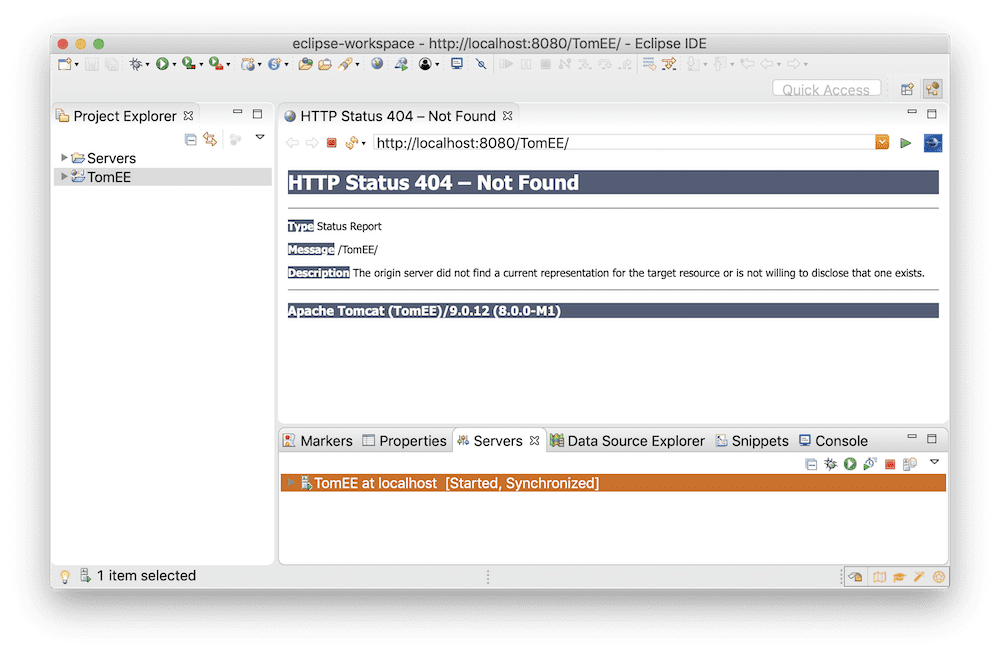Toggle Skip All Breakpoints icon
The height and width of the screenshot is (655, 1000).
(481, 64)
